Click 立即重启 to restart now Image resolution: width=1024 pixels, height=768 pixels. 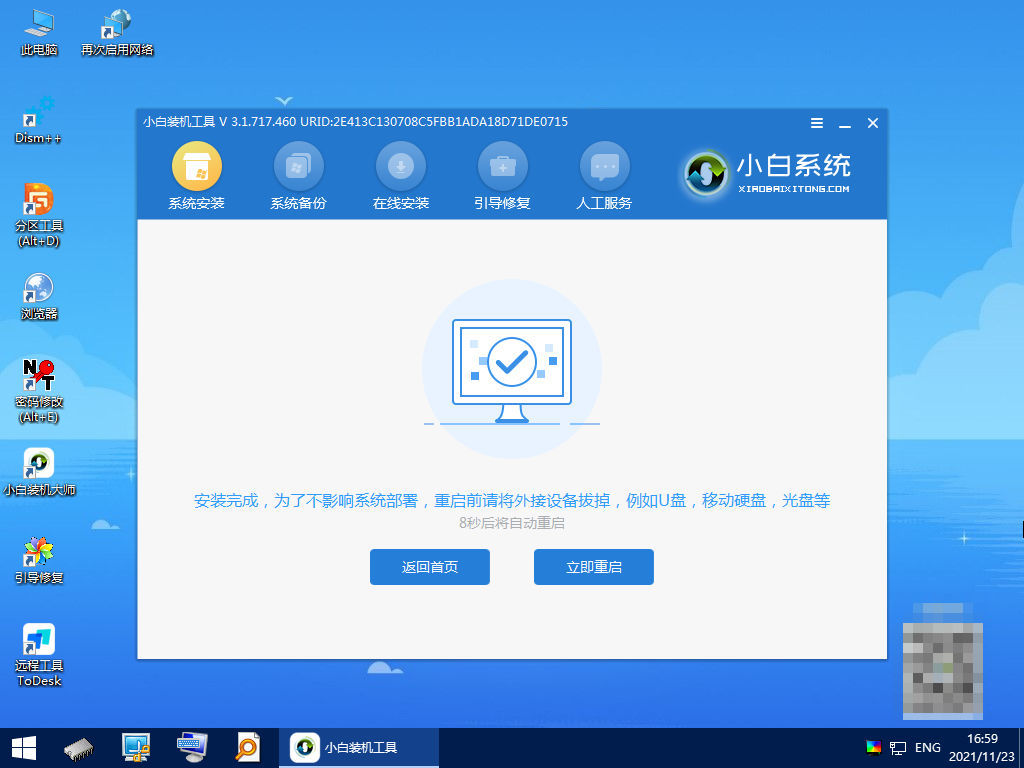pos(593,567)
